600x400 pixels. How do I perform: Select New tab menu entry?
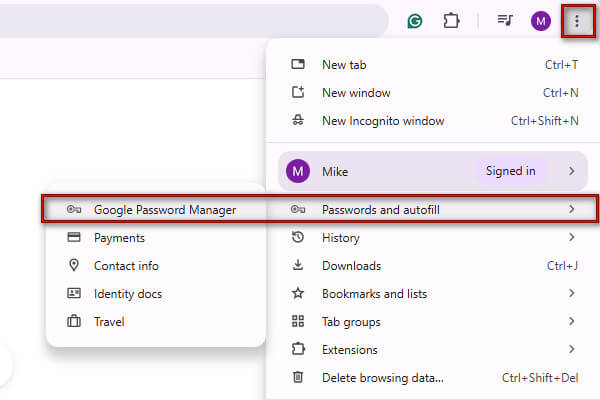click(433, 65)
